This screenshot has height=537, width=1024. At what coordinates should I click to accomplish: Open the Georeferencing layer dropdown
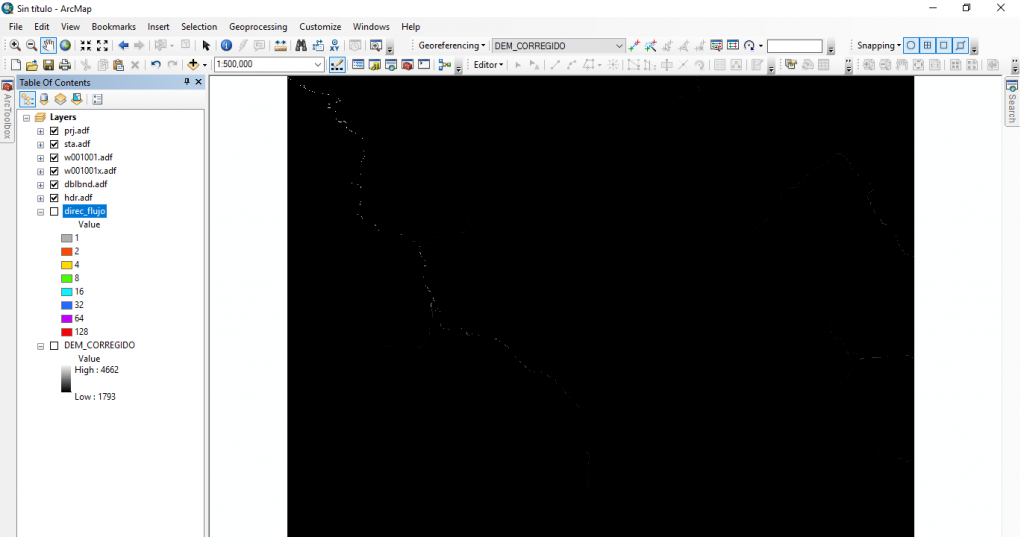619,46
